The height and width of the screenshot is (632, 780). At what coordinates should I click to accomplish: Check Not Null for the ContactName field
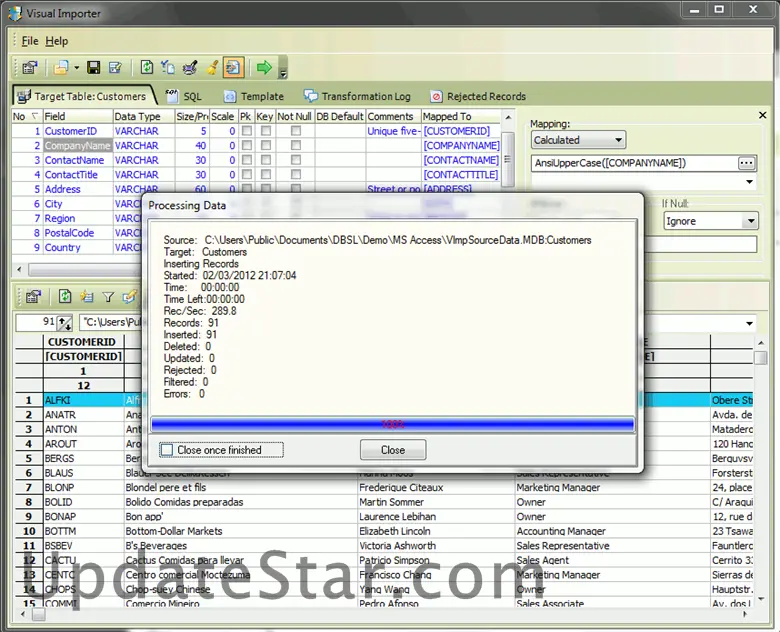(295, 160)
